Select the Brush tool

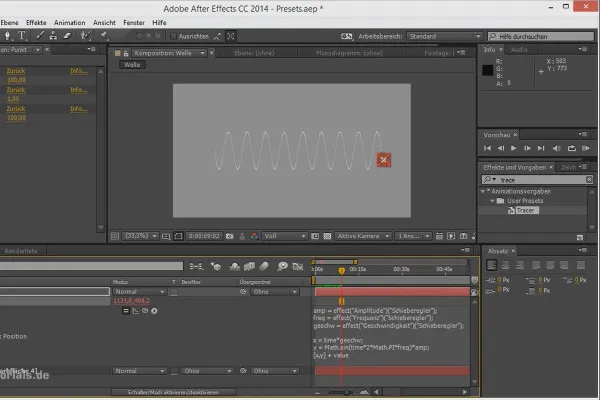tap(39, 36)
